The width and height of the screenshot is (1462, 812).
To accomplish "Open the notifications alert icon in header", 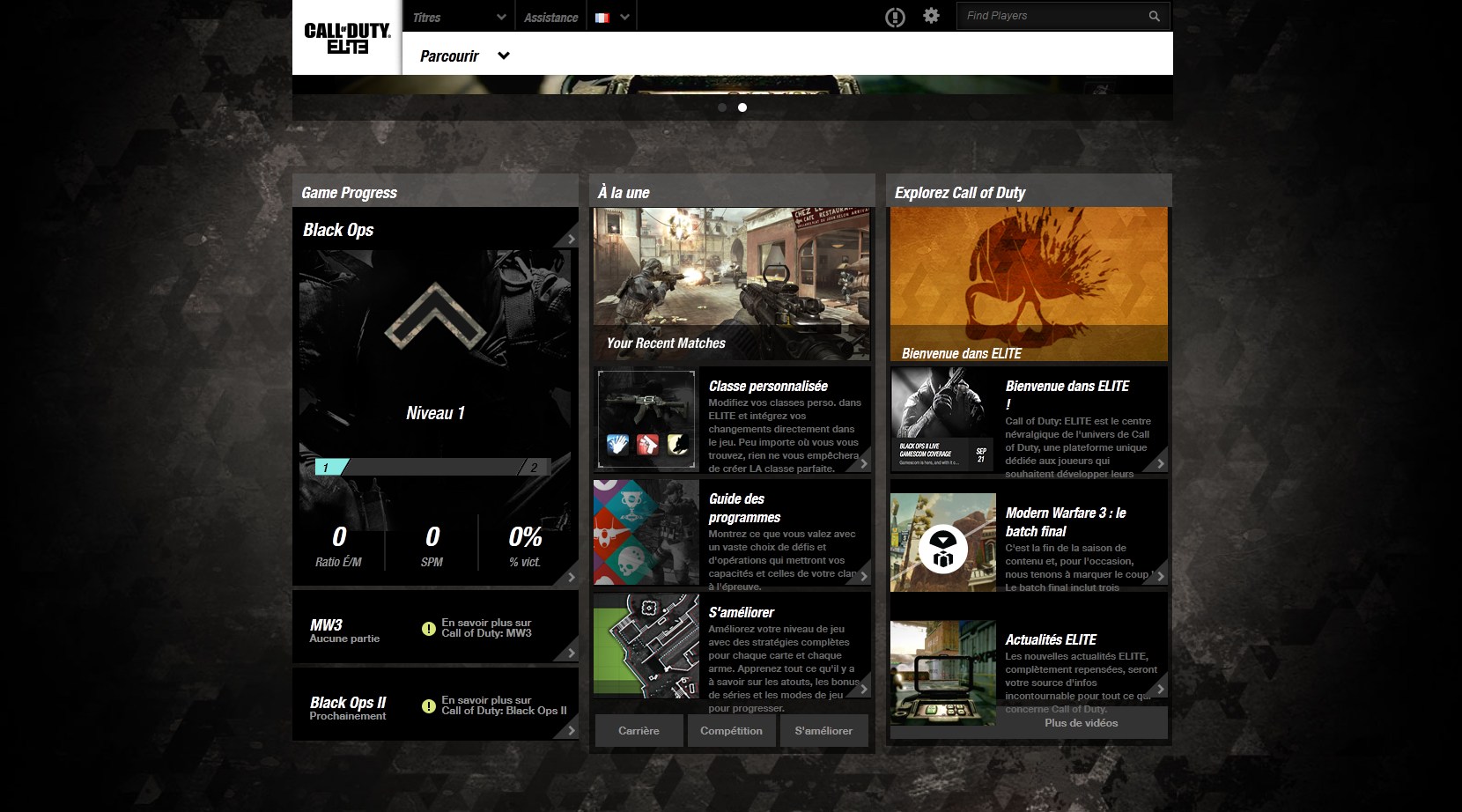I will click(x=895, y=17).
